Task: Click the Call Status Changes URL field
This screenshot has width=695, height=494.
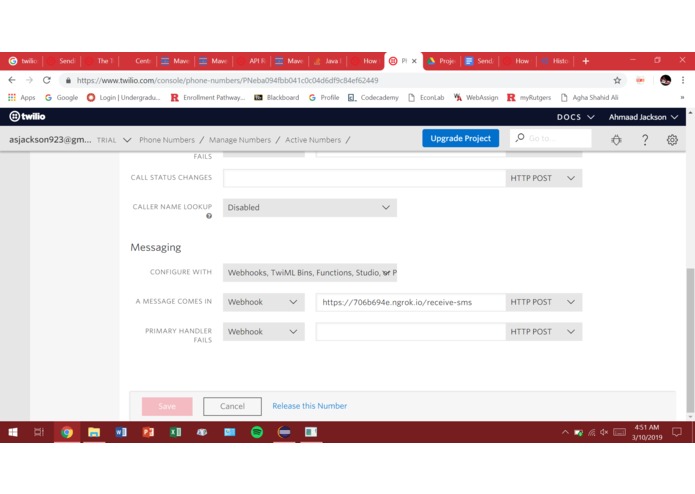Action: (364, 178)
